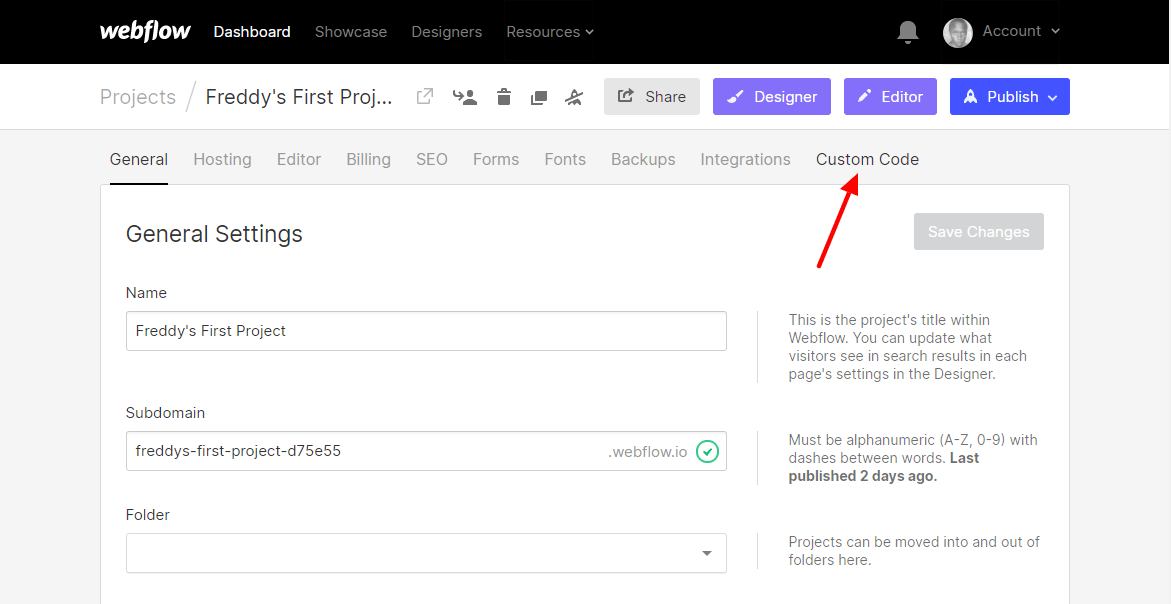Switch to the Fonts tab

565,159
